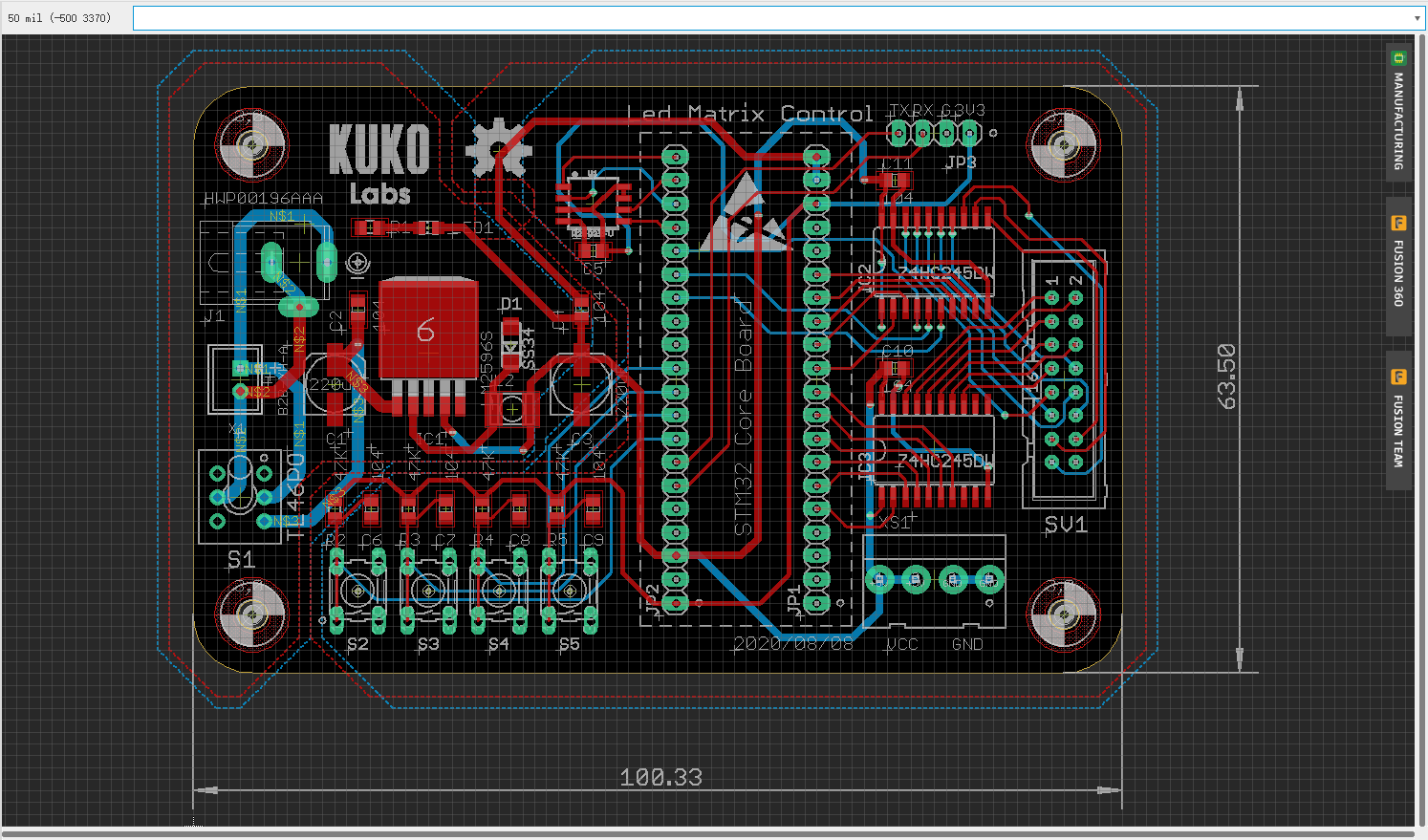
Task: Click the 'S3' button label
Action: click(x=428, y=644)
